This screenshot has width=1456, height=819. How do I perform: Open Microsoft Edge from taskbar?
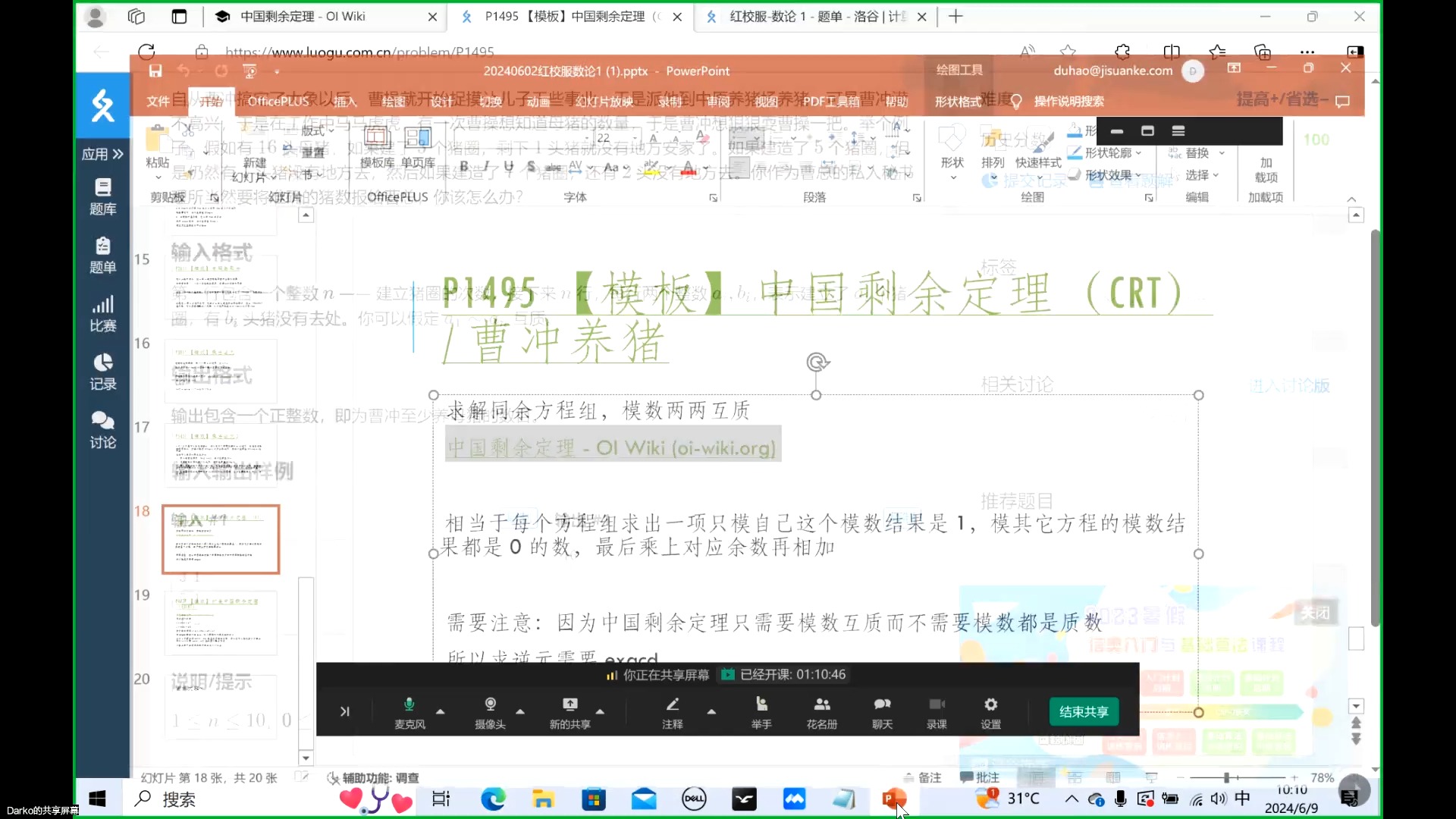click(x=493, y=799)
